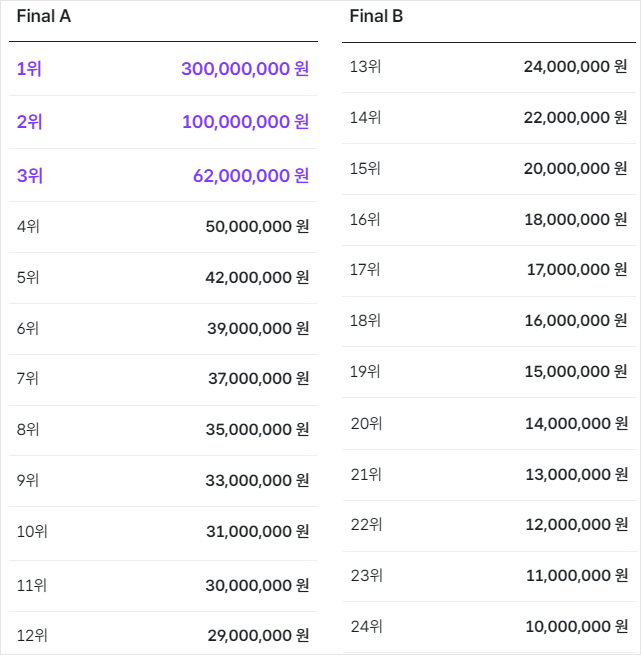Select the 3위 rank label
Image resolution: width=641 pixels, height=655 pixels.
pyautogui.click(x=29, y=176)
